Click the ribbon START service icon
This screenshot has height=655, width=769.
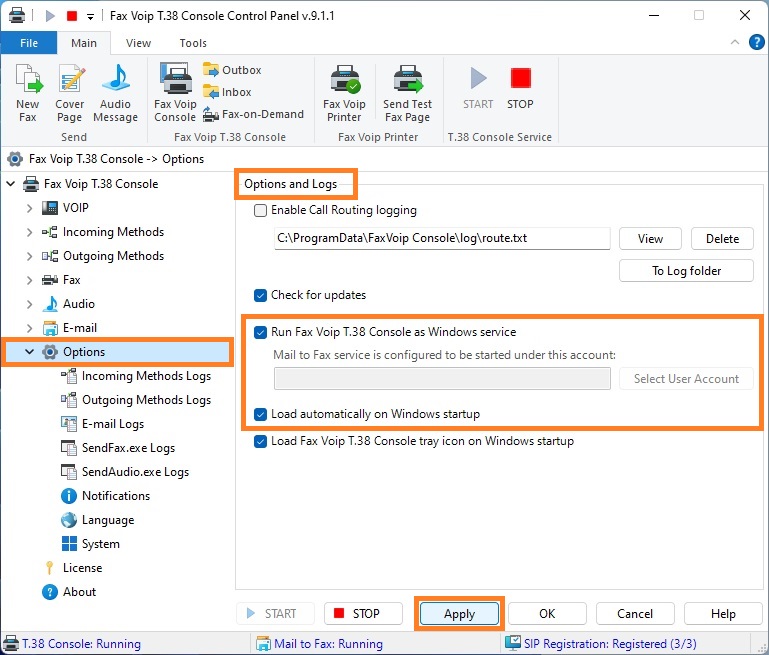tap(478, 88)
